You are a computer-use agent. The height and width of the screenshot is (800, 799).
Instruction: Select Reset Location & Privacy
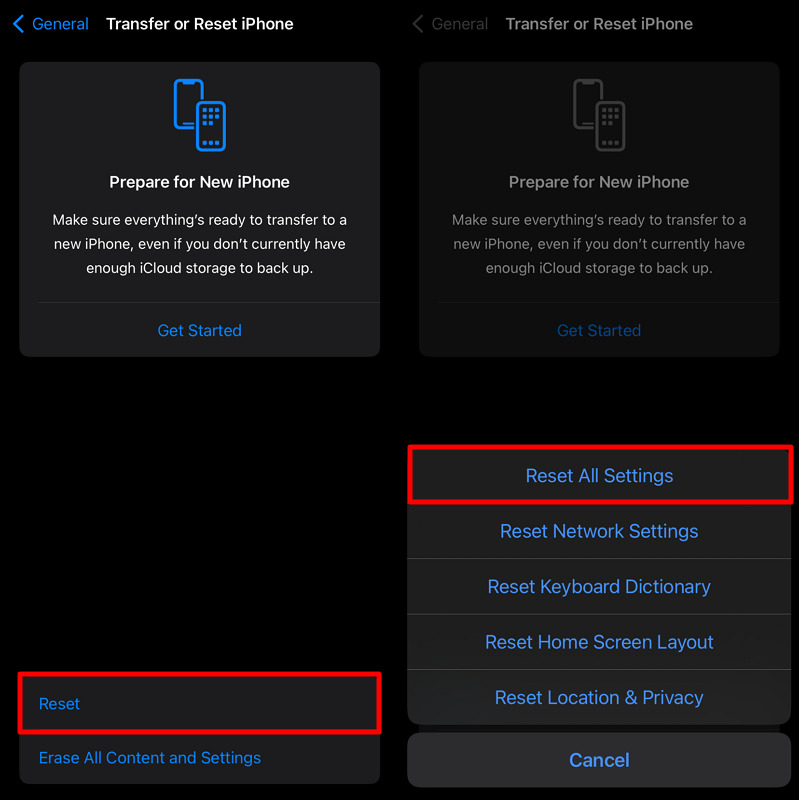tap(599, 697)
